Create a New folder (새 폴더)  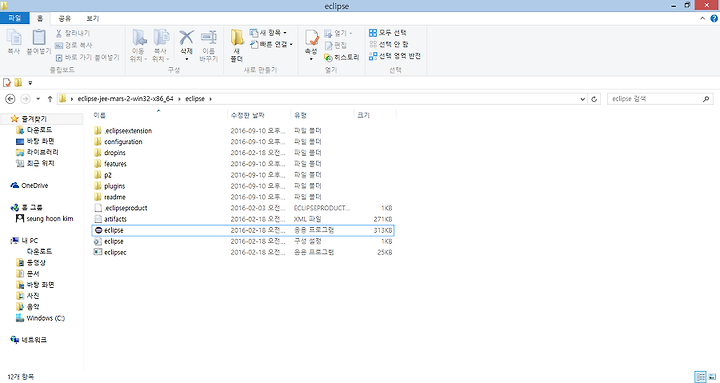[x=237, y=45]
